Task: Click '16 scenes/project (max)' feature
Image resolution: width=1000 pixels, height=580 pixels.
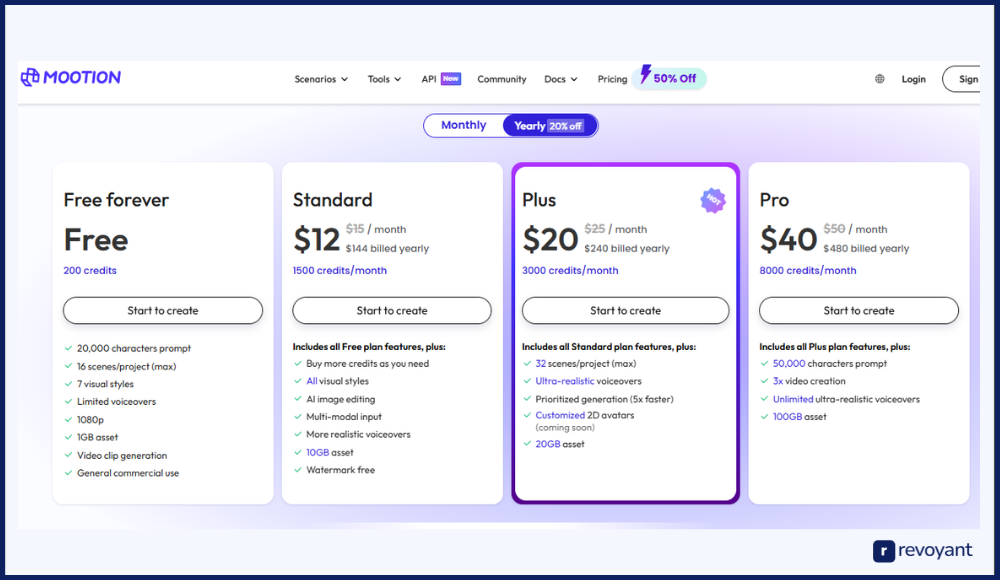Action: 126,366
